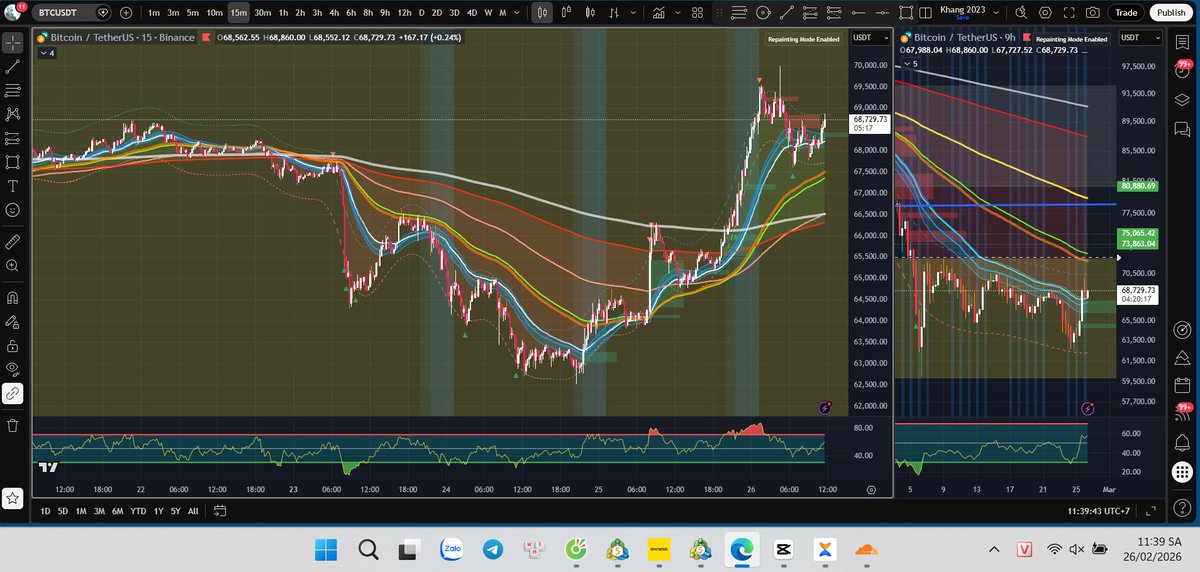1200x572 pixels.
Task: Select the crosshair cursor tool
Action: (13, 43)
